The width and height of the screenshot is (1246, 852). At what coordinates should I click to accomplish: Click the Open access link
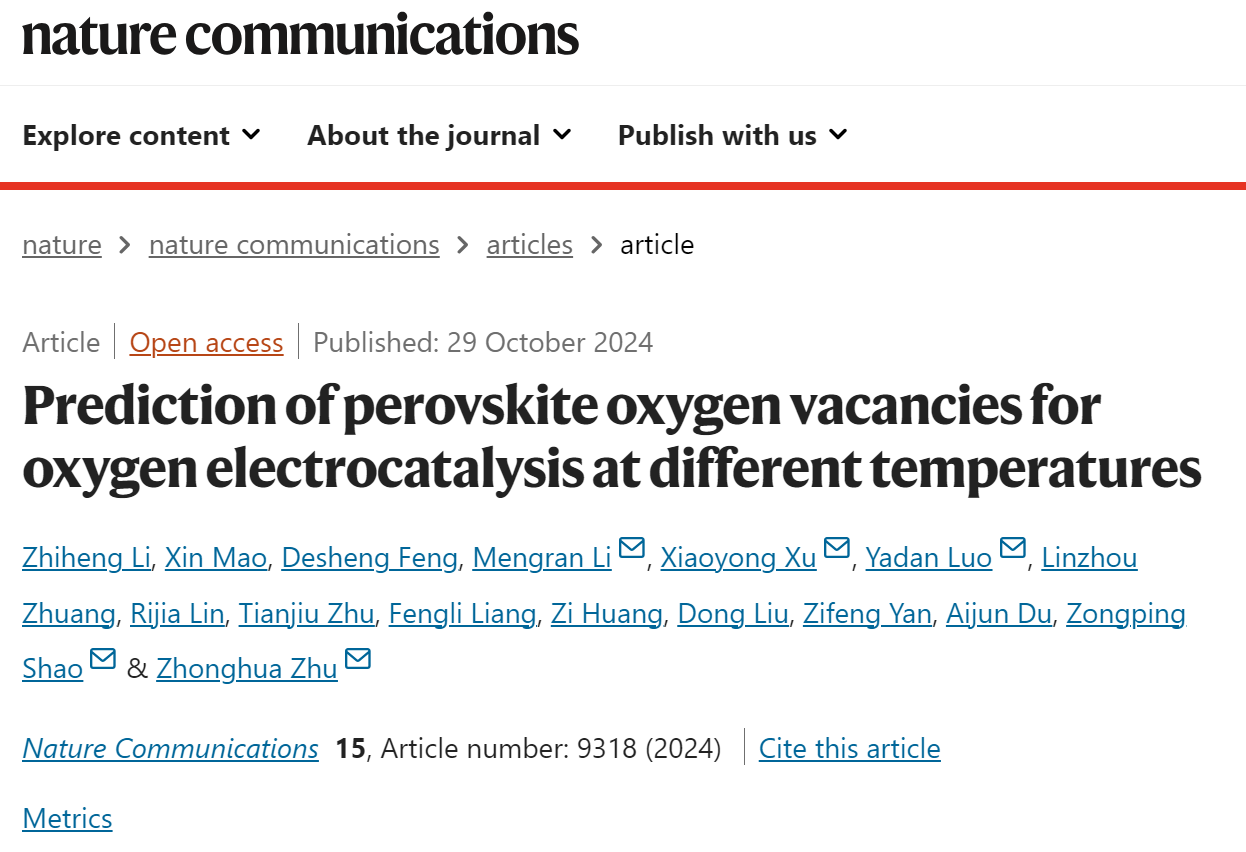207,342
